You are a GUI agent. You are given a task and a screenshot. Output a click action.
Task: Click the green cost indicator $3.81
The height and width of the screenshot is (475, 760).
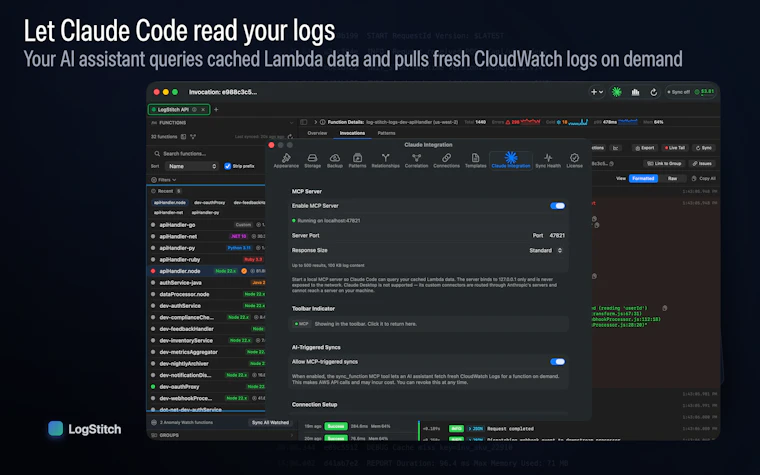[x=705, y=92]
